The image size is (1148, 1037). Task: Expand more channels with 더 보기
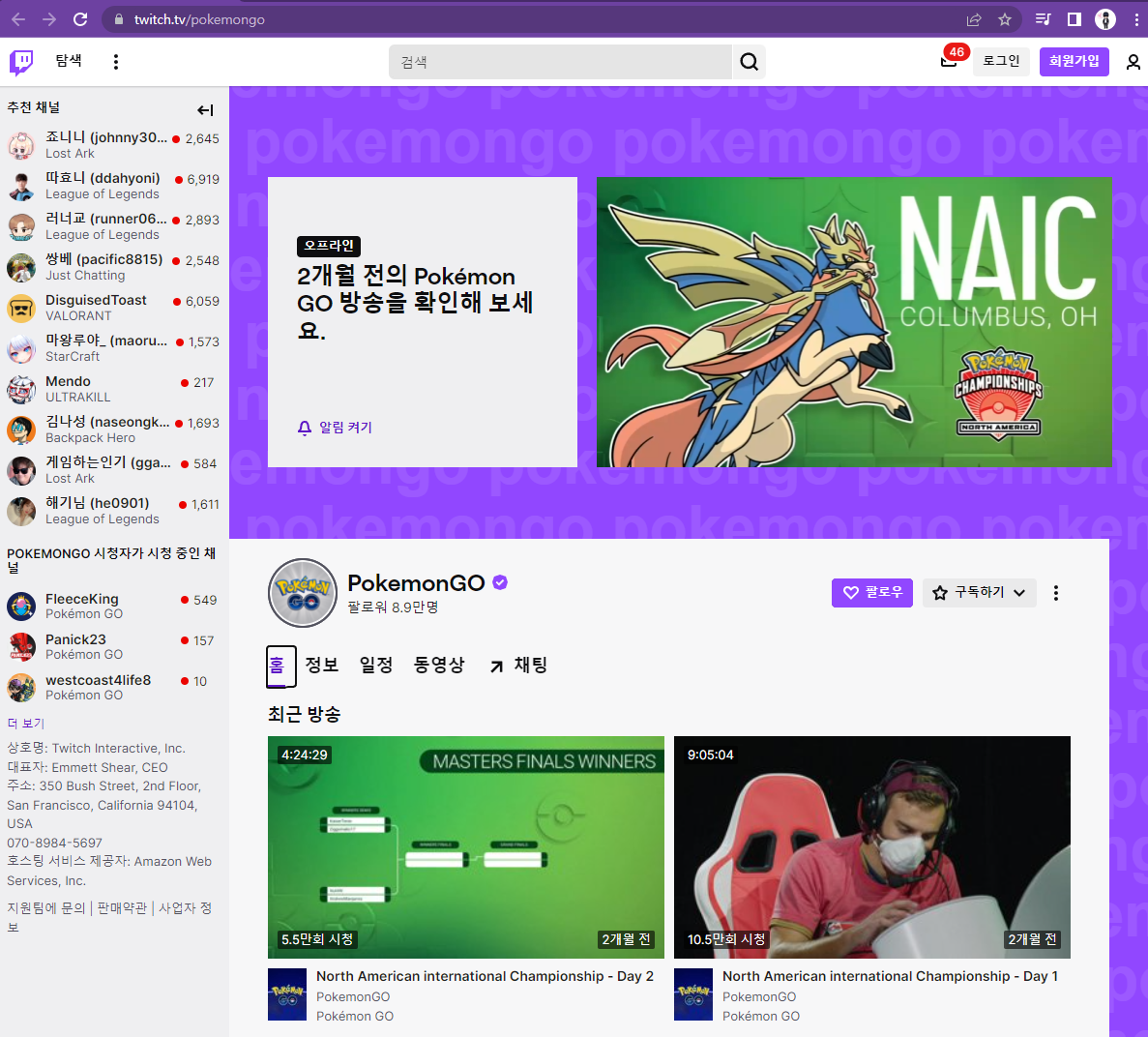pos(25,724)
